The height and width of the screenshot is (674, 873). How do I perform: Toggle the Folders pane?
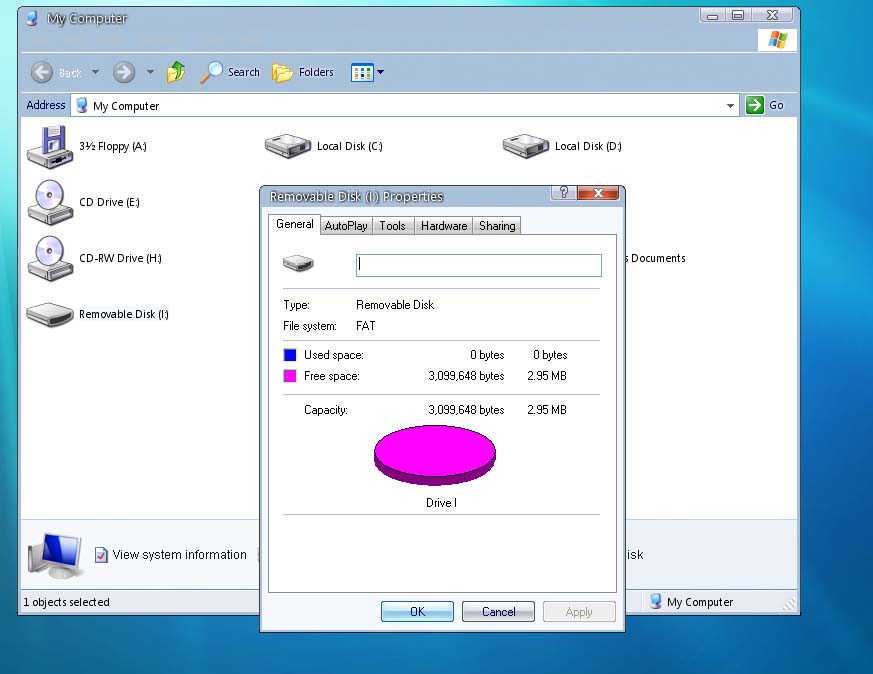coord(303,72)
